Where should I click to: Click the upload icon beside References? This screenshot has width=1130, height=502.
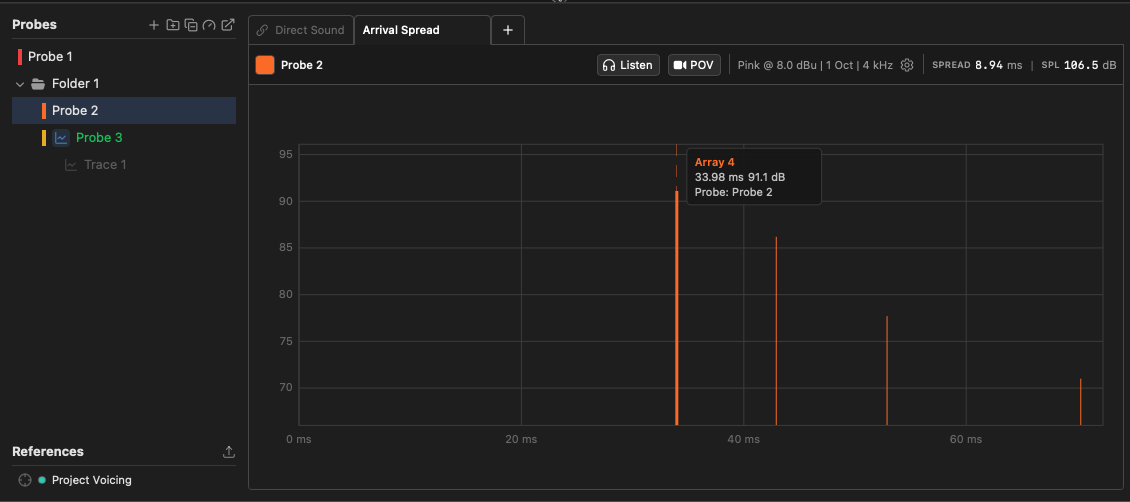pyautogui.click(x=228, y=452)
